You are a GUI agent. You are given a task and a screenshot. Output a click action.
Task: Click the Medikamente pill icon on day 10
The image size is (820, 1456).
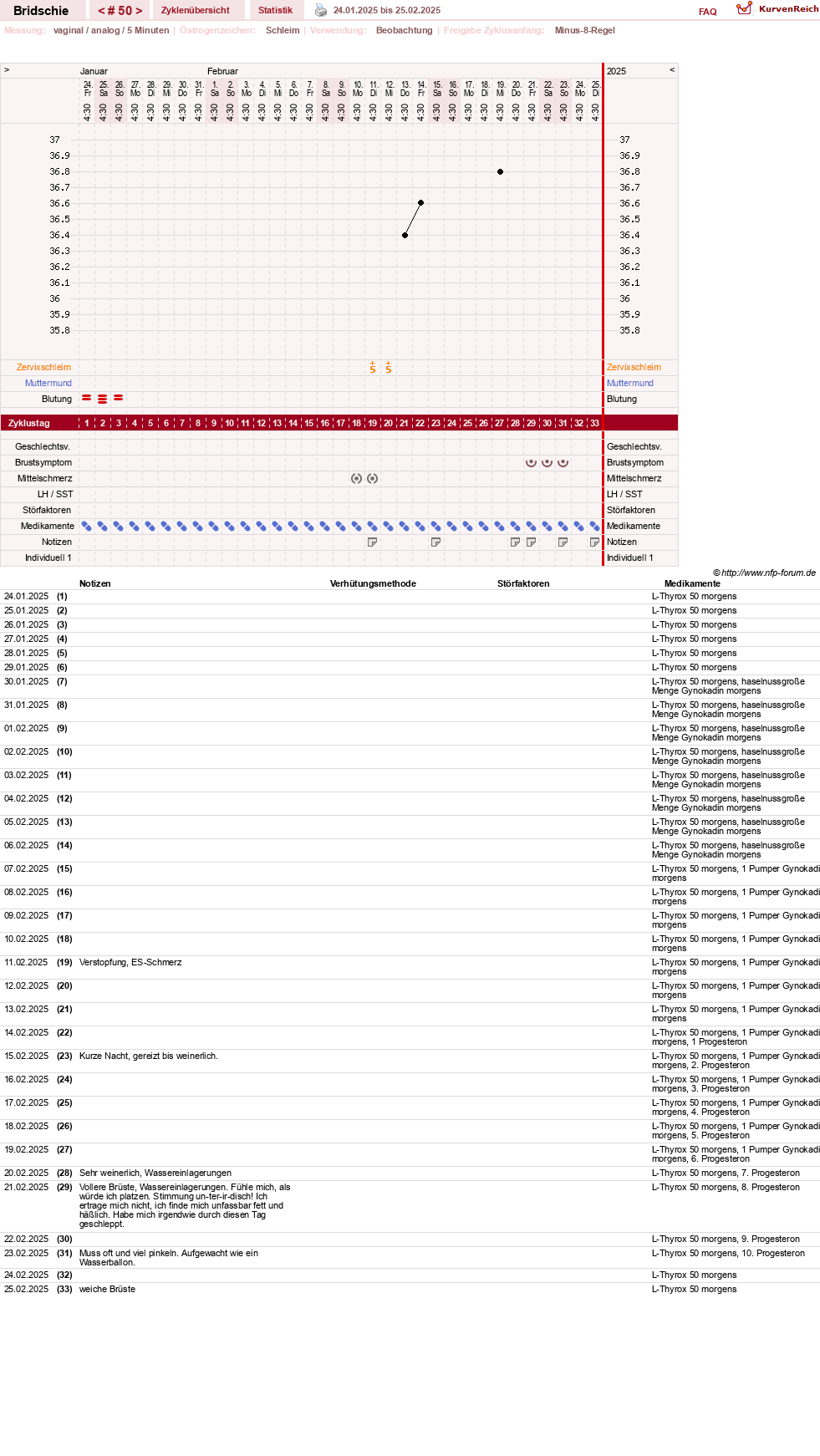[230, 526]
